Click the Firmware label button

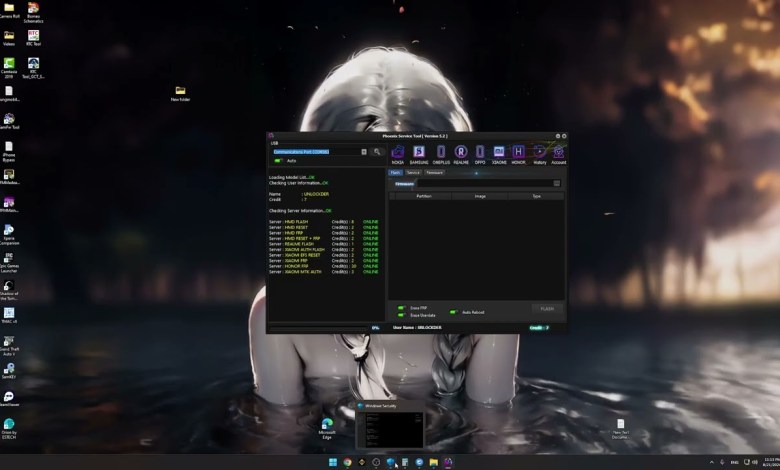404,184
